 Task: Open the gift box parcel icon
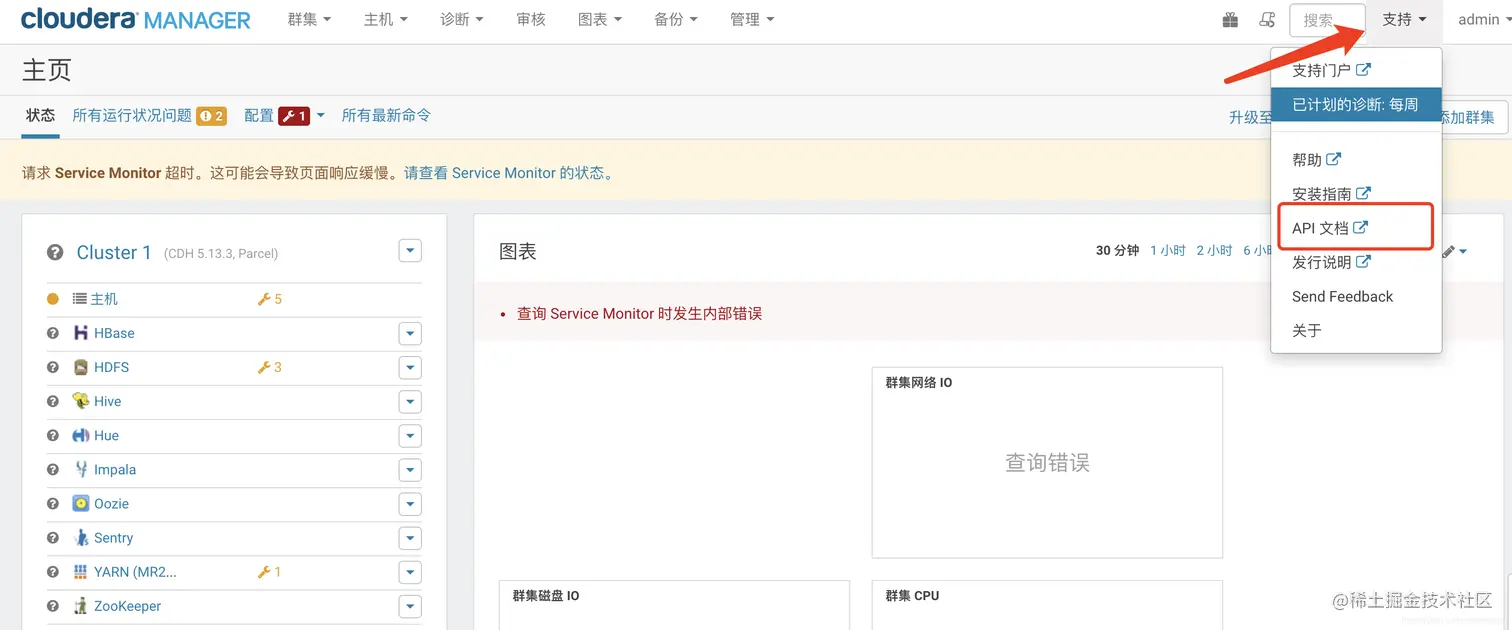pyautogui.click(x=1231, y=20)
